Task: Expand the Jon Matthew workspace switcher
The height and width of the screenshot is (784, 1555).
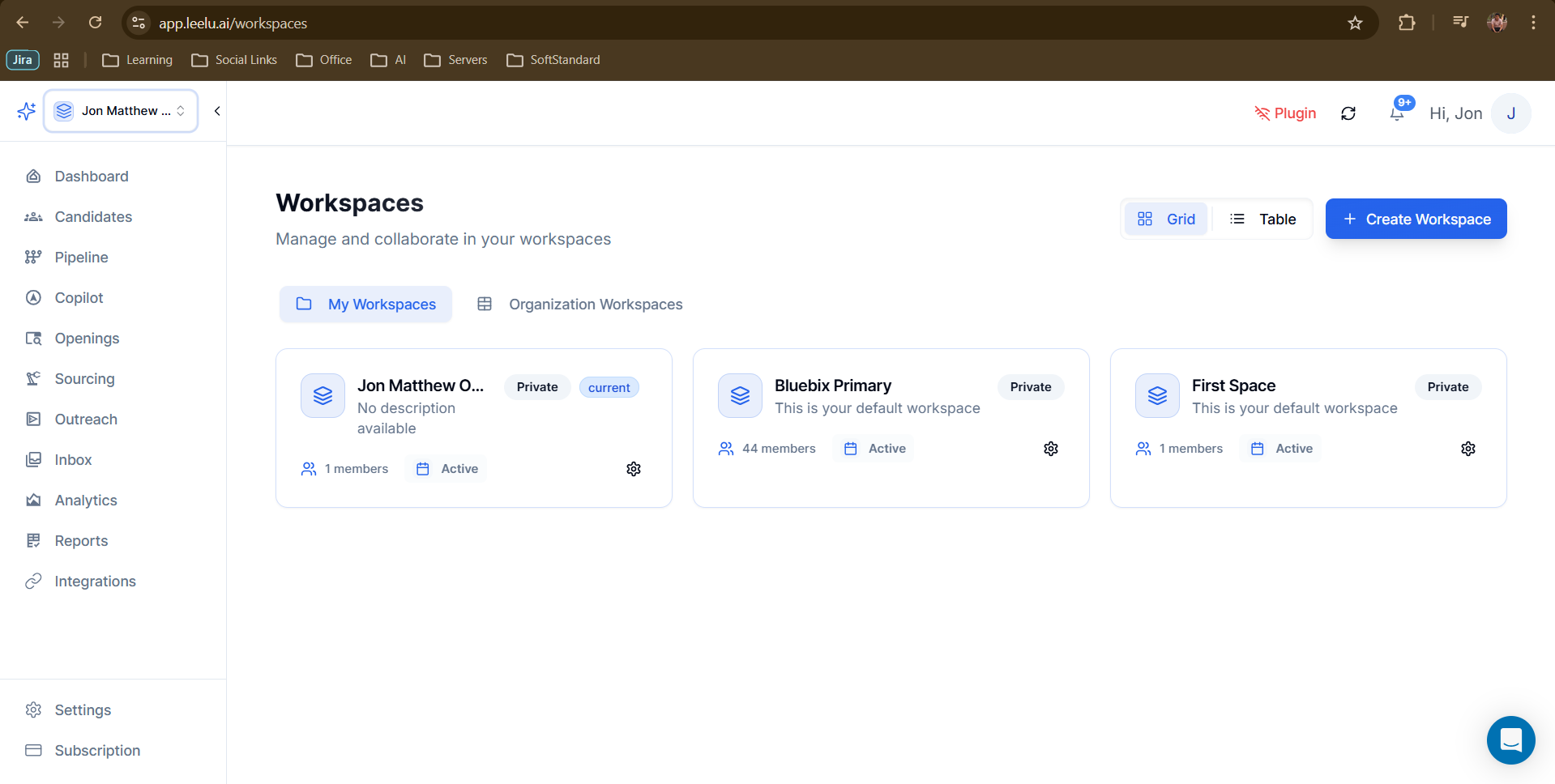Action: [121, 111]
